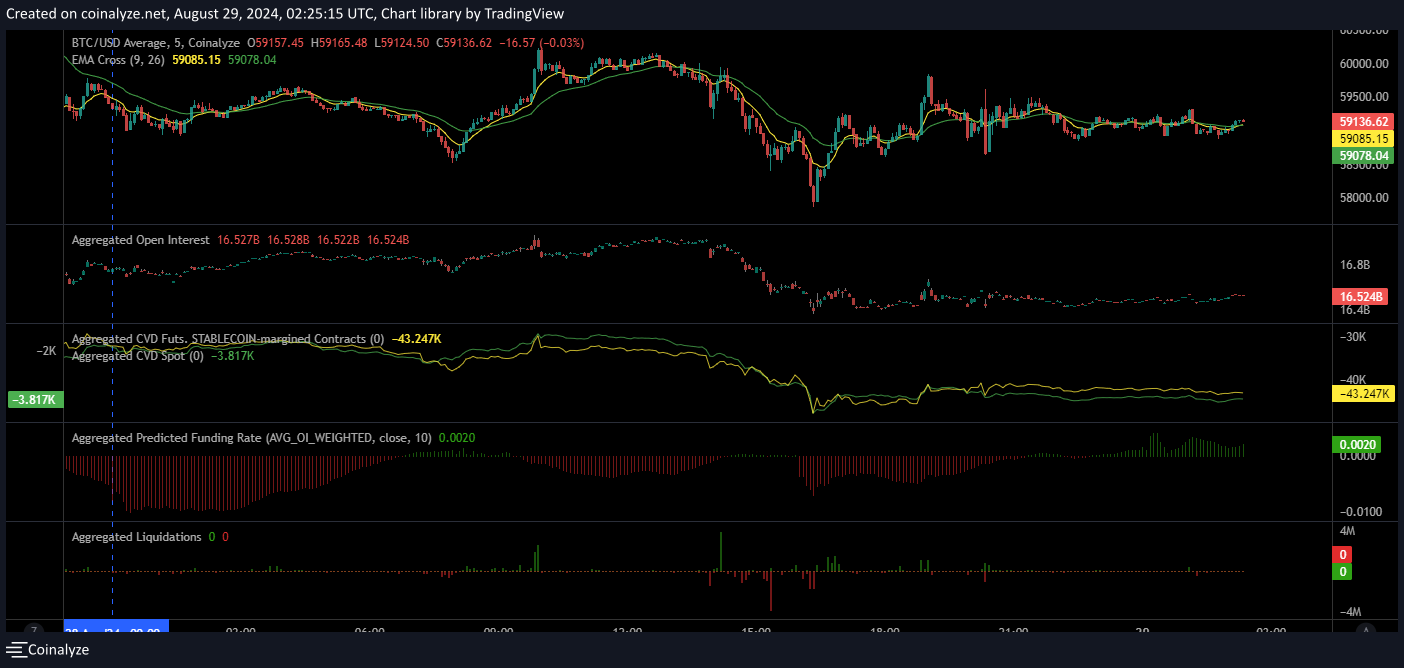Click the timezone button at bottom-left corner
Screen dimensions: 1404x668
pyautogui.click(x=34, y=631)
